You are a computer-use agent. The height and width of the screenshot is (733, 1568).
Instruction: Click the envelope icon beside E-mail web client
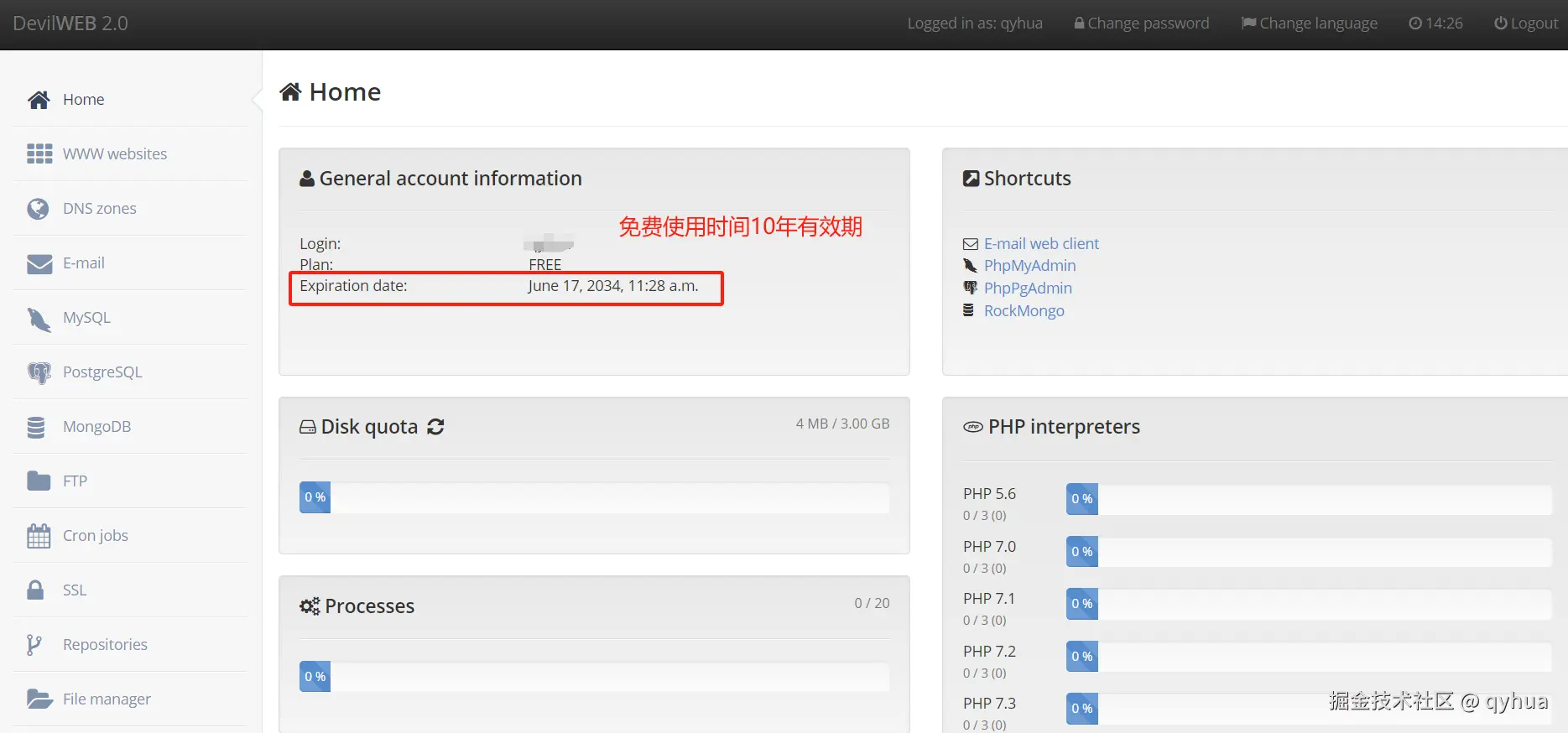(x=971, y=244)
